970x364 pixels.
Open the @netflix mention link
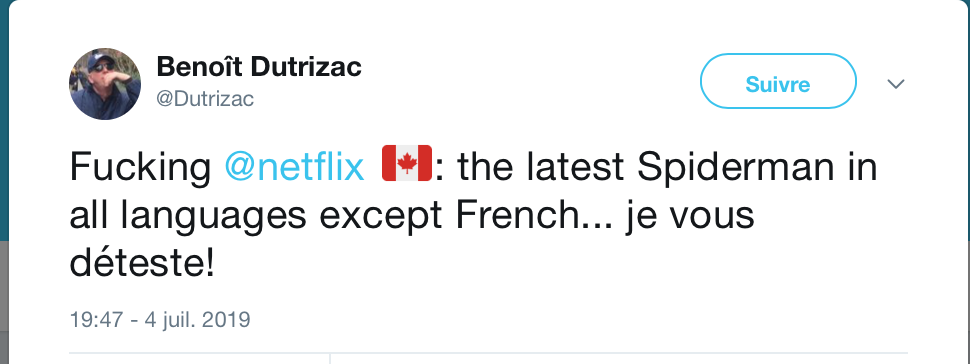click(x=294, y=167)
